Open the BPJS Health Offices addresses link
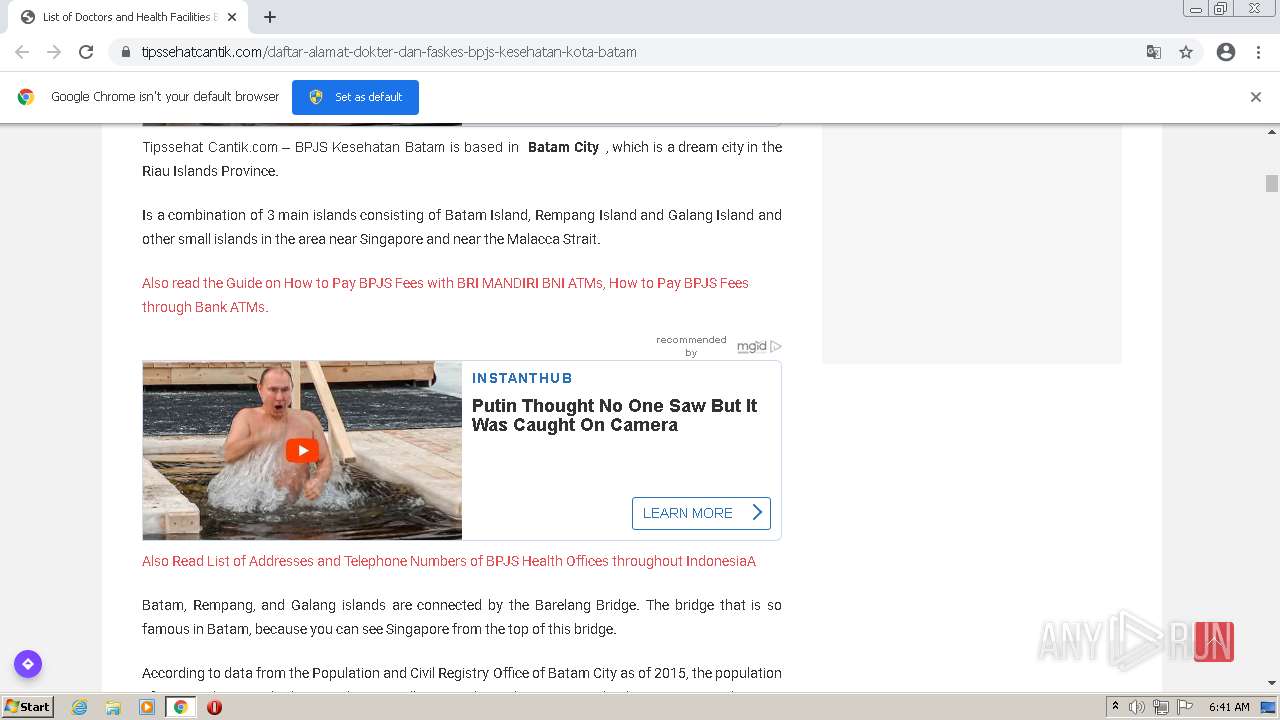The width and height of the screenshot is (1280, 720). tap(449, 561)
